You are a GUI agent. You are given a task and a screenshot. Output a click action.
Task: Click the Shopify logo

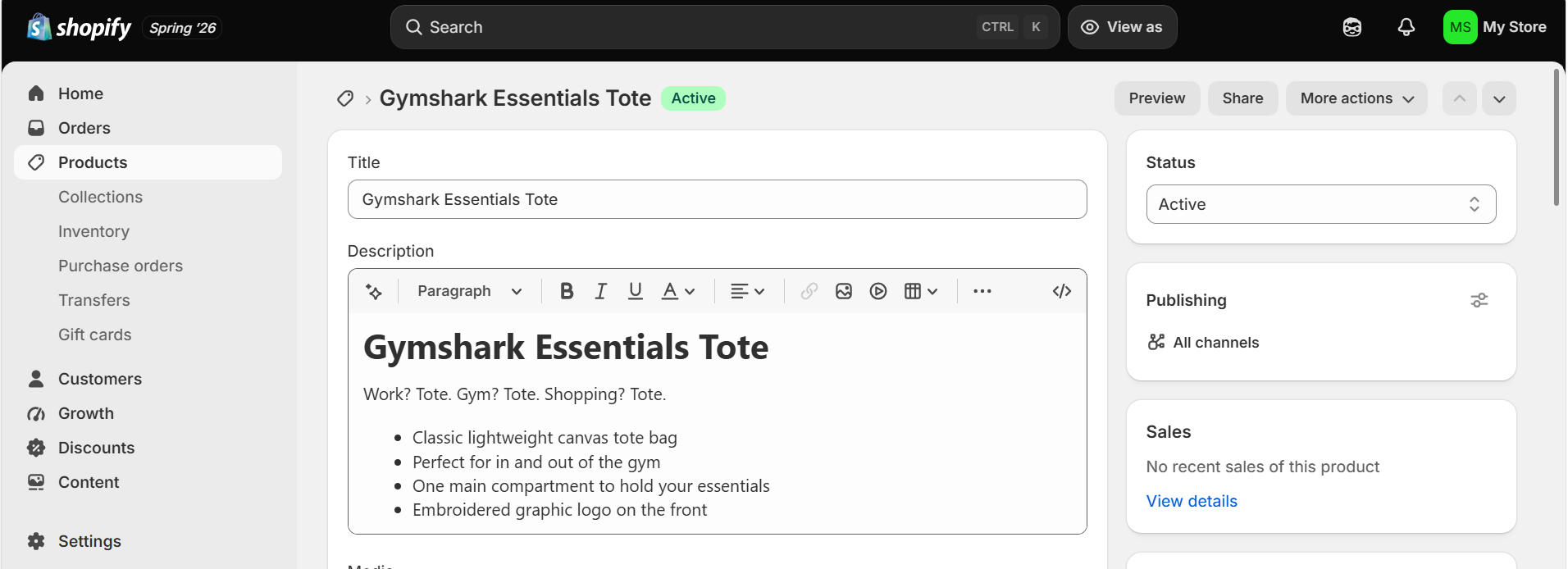pyautogui.click(x=79, y=27)
